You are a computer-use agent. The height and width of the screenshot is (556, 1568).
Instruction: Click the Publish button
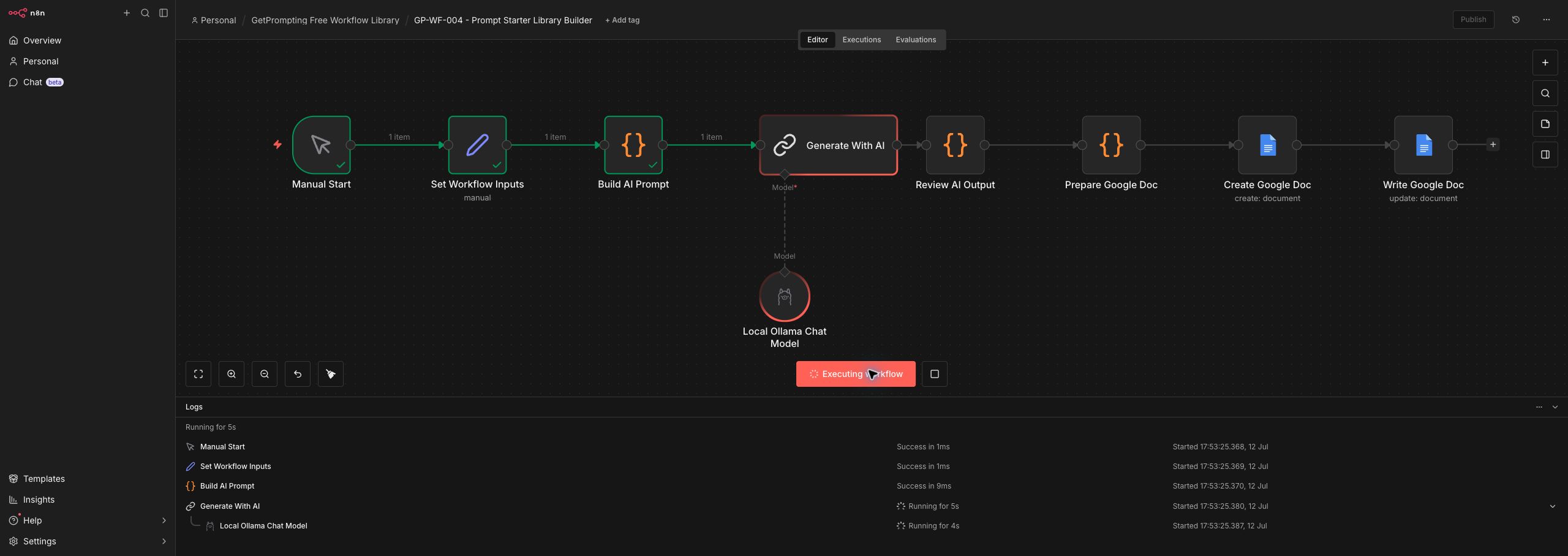(1473, 20)
